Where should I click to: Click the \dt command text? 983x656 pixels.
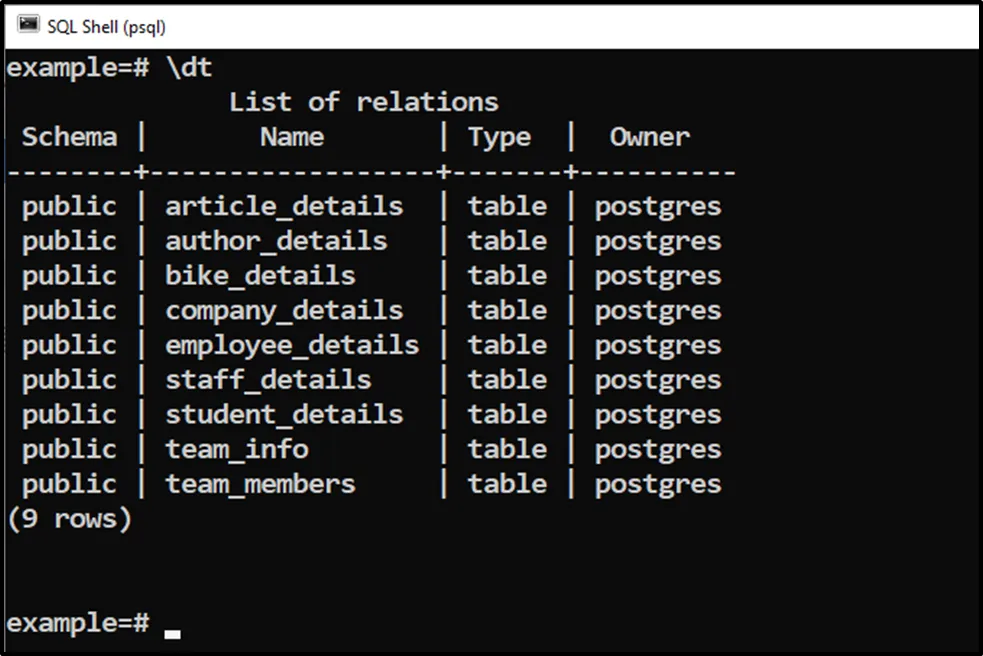click(x=189, y=67)
